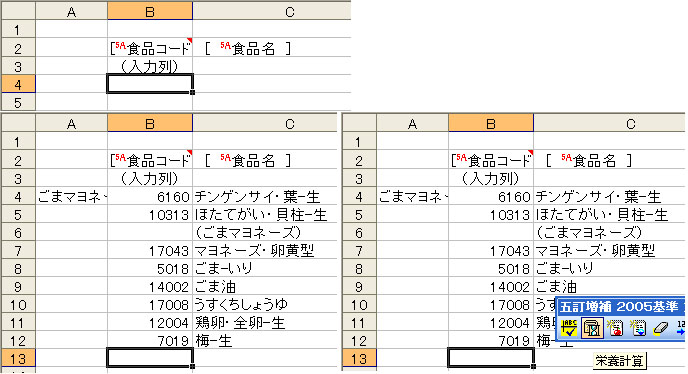This screenshot has width=688, height=374.
Task: Click 梅-生 in bottom-left sheet
Action: click(213, 340)
